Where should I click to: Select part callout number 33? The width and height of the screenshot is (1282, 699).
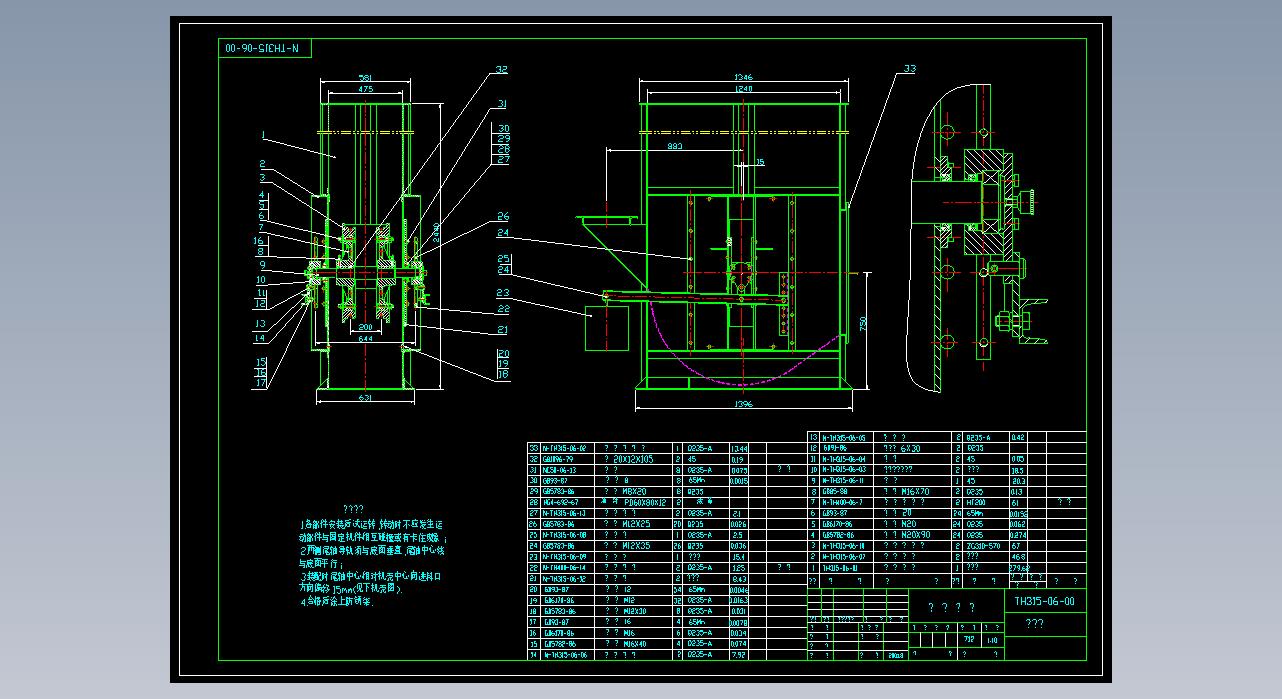pyautogui.click(x=908, y=69)
